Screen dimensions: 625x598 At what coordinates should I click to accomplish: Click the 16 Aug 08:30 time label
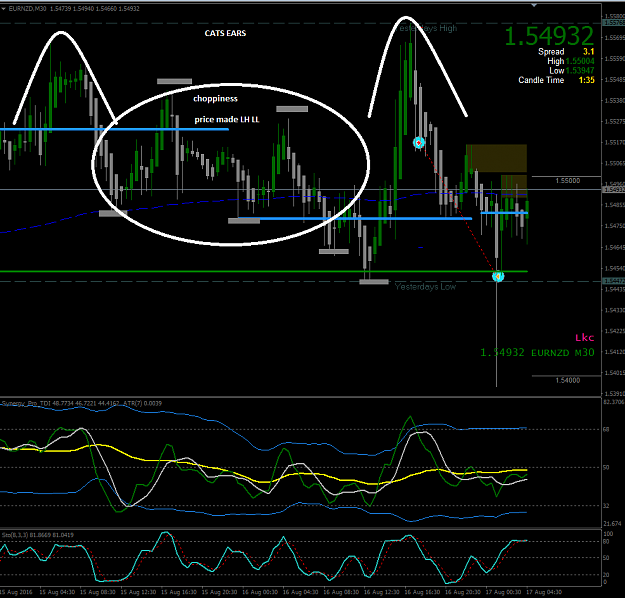point(341,592)
